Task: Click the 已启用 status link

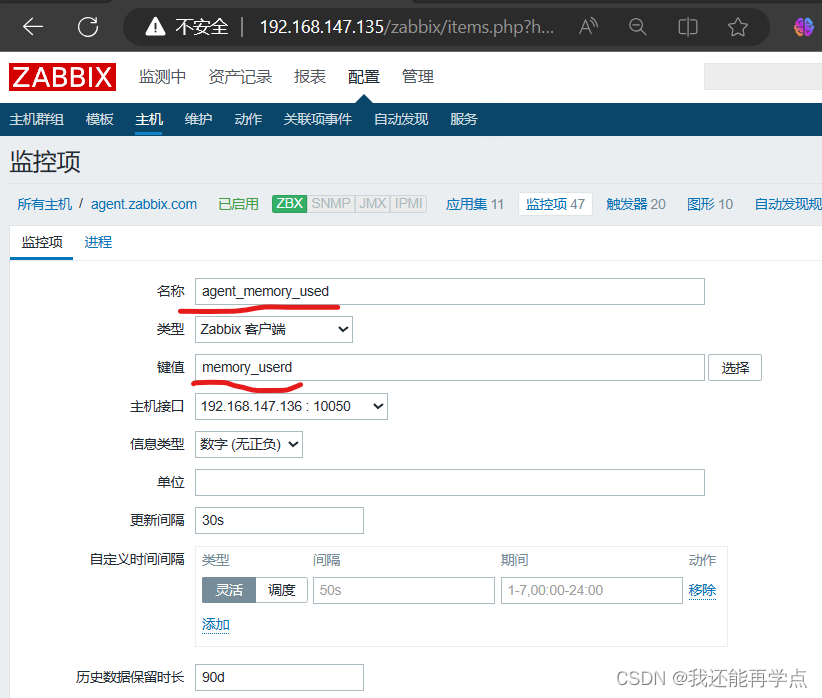Action: click(238, 204)
